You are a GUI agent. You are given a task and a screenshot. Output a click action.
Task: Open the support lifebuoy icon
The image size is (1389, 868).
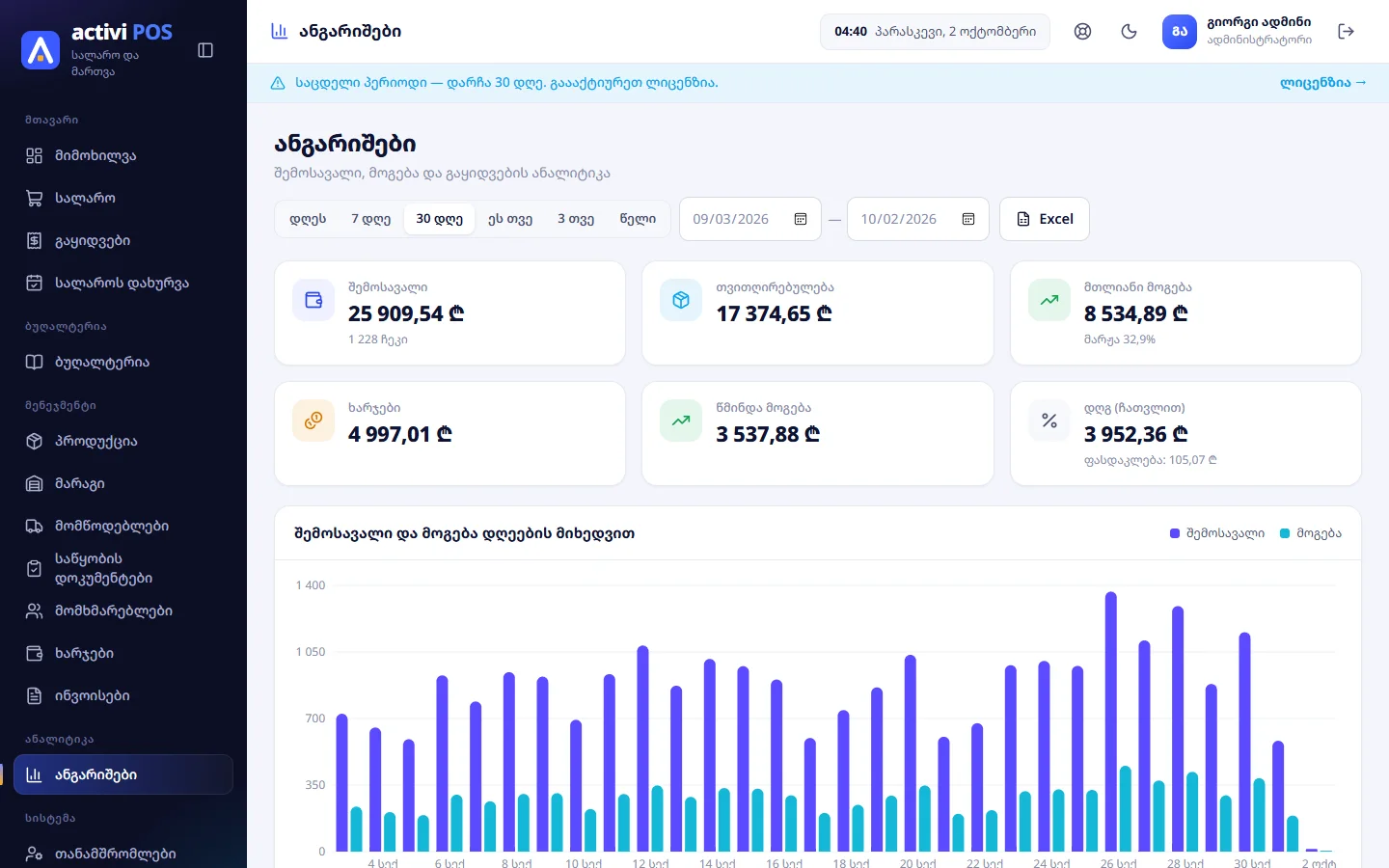click(x=1082, y=32)
